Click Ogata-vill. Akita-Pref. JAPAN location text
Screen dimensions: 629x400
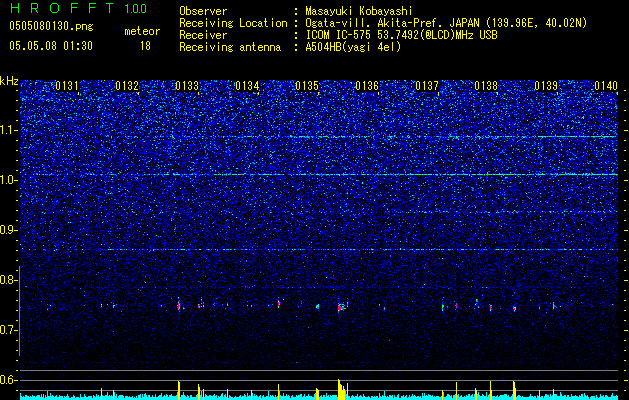[x=446, y=23]
